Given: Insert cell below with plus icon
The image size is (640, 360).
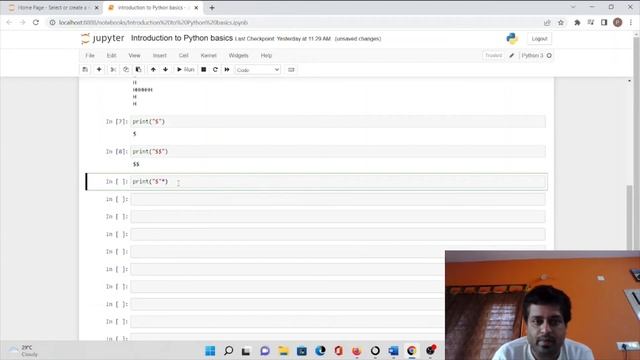Looking at the screenshot, I should tap(99, 70).
